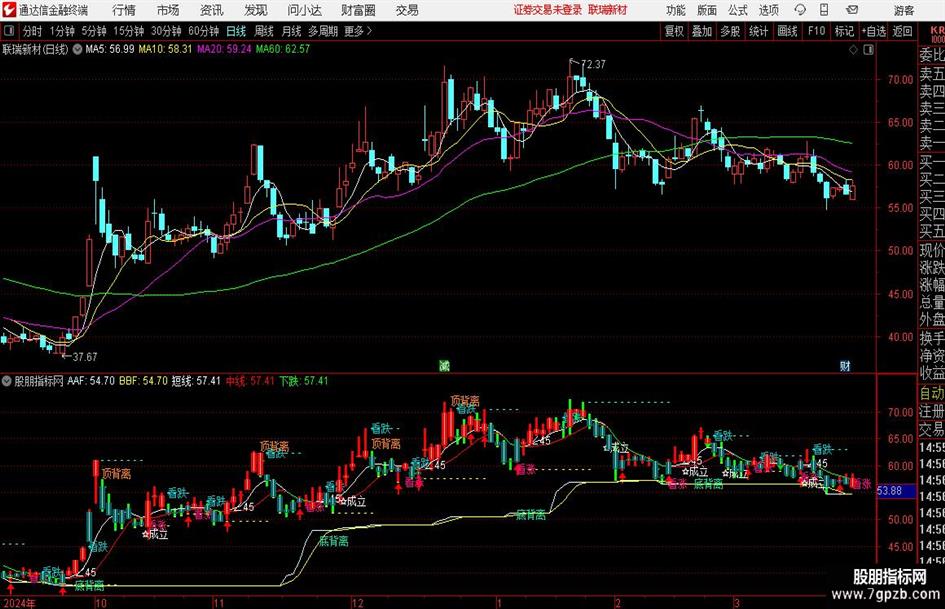Screen dimensions: 945x609
Task: Click the 叠加 overlay button
Action: [x=702, y=31]
